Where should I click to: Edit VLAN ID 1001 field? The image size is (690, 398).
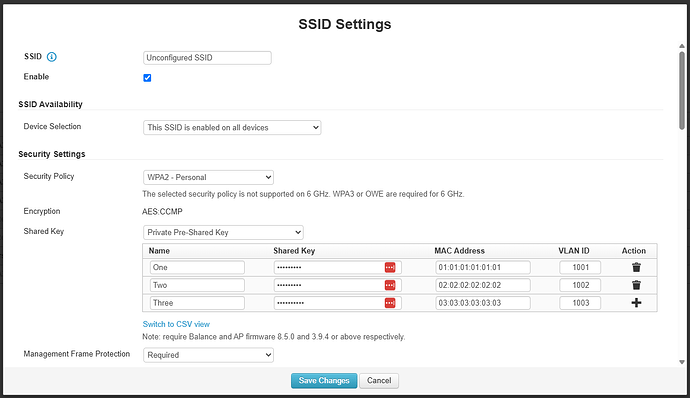pyautogui.click(x=580, y=267)
